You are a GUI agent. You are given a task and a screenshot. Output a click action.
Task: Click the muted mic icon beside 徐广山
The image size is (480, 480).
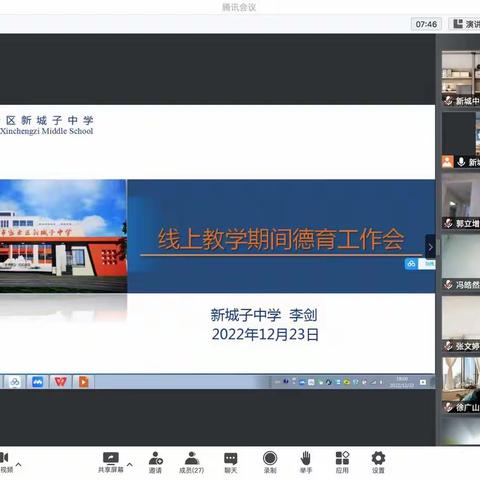(x=448, y=407)
